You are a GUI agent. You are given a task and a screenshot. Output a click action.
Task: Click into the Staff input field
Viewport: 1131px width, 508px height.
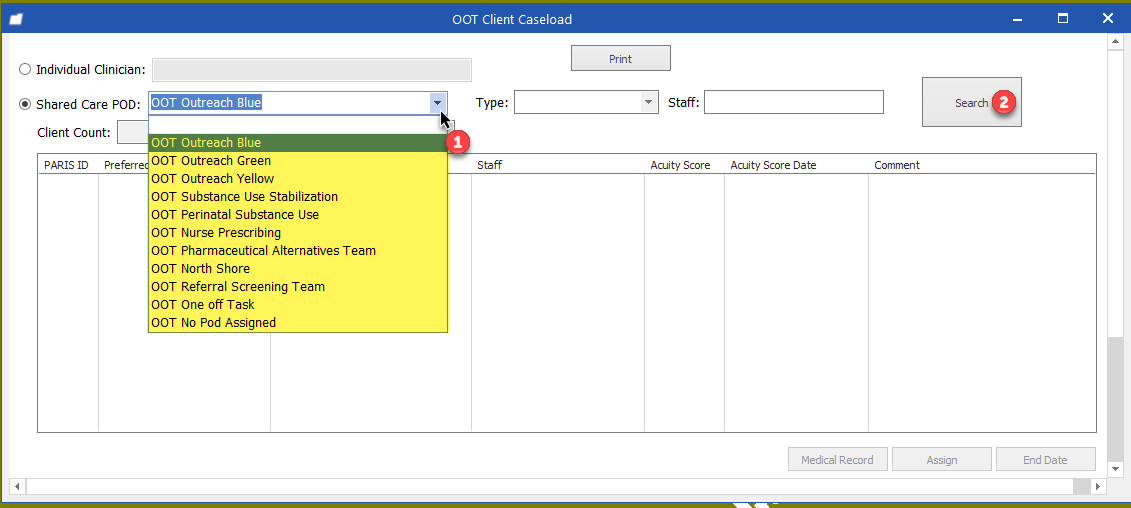[794, 103]
